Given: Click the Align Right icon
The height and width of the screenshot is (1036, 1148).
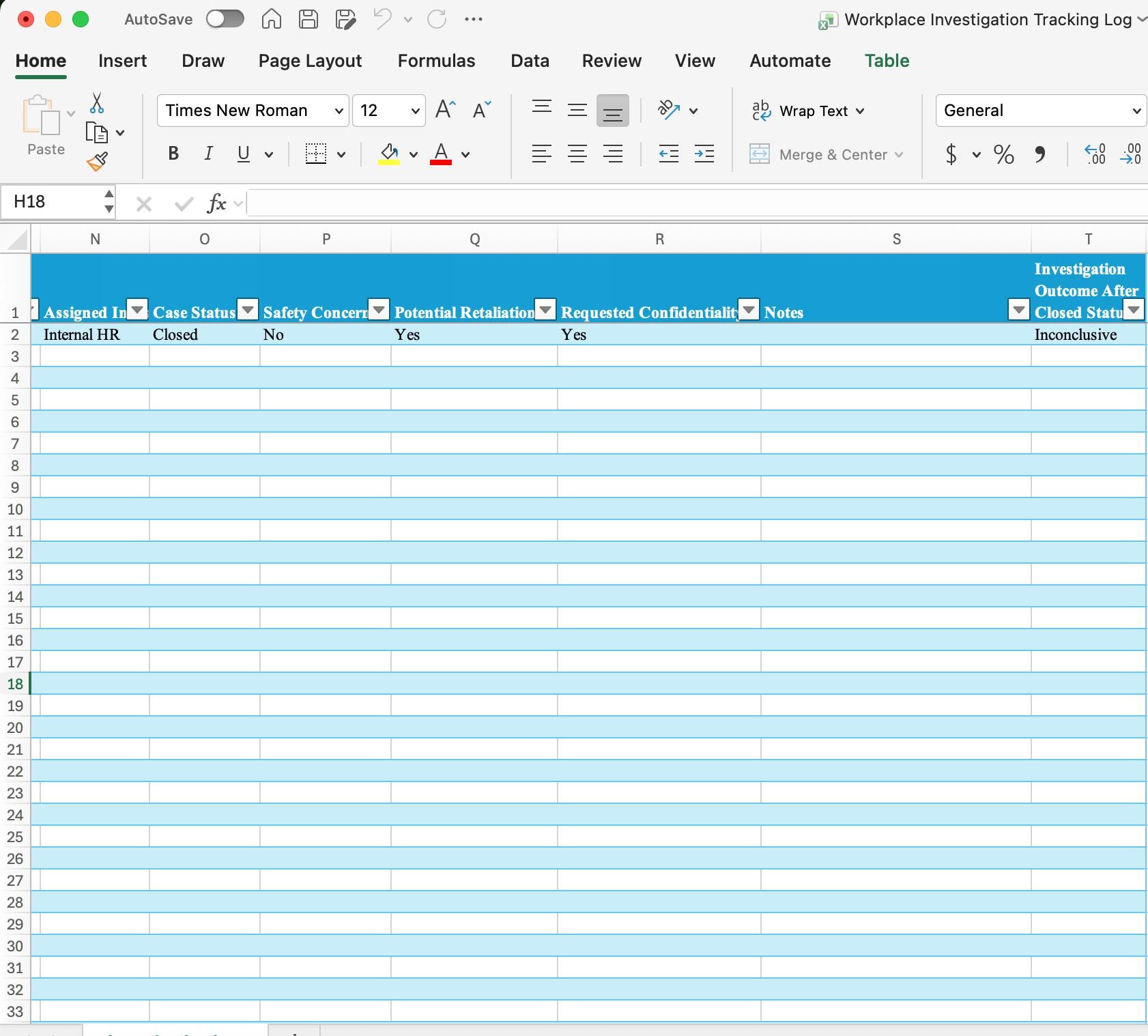Looking at the screenshot, I should pyautogui.click(x=613, y=154).
